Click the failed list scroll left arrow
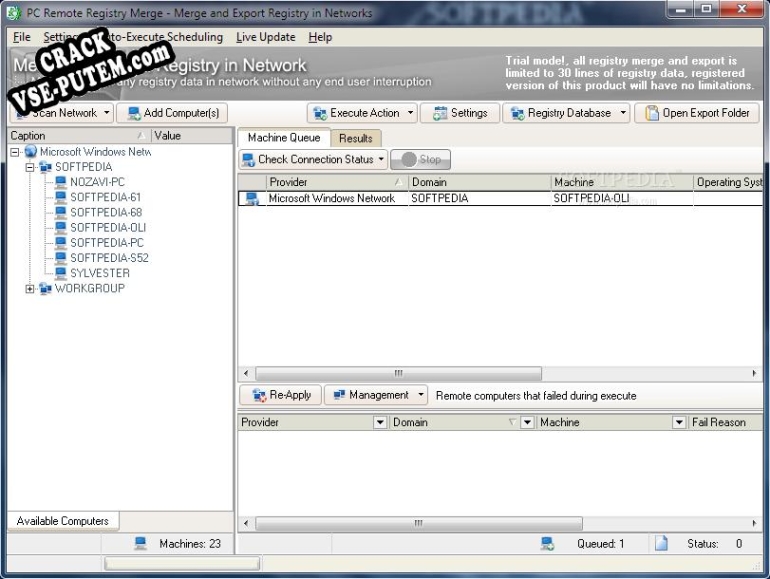 [x=246, y=524]
